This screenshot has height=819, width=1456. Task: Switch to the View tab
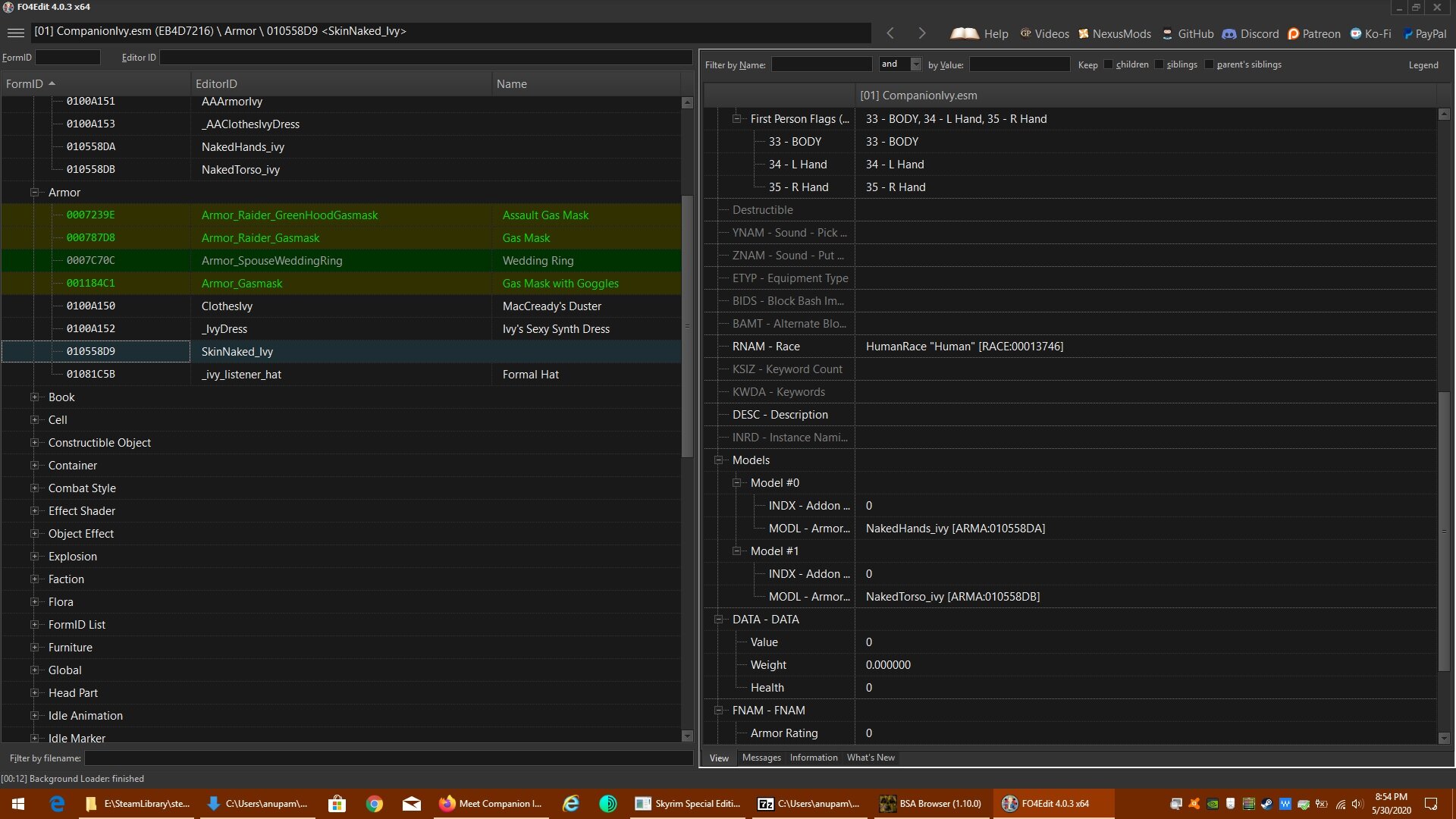[x=719, y=758]
